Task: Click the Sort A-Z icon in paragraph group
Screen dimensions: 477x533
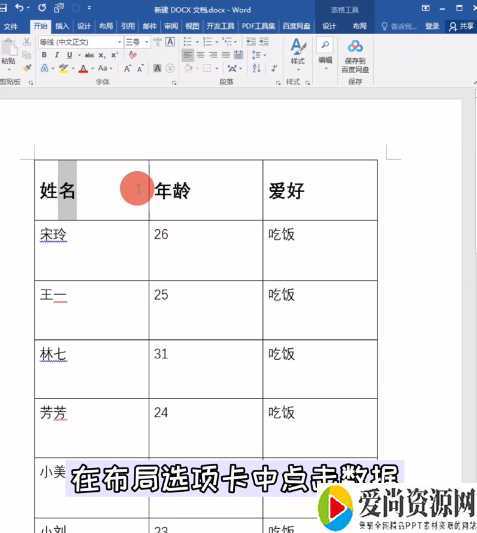Action: coord(256,68)
